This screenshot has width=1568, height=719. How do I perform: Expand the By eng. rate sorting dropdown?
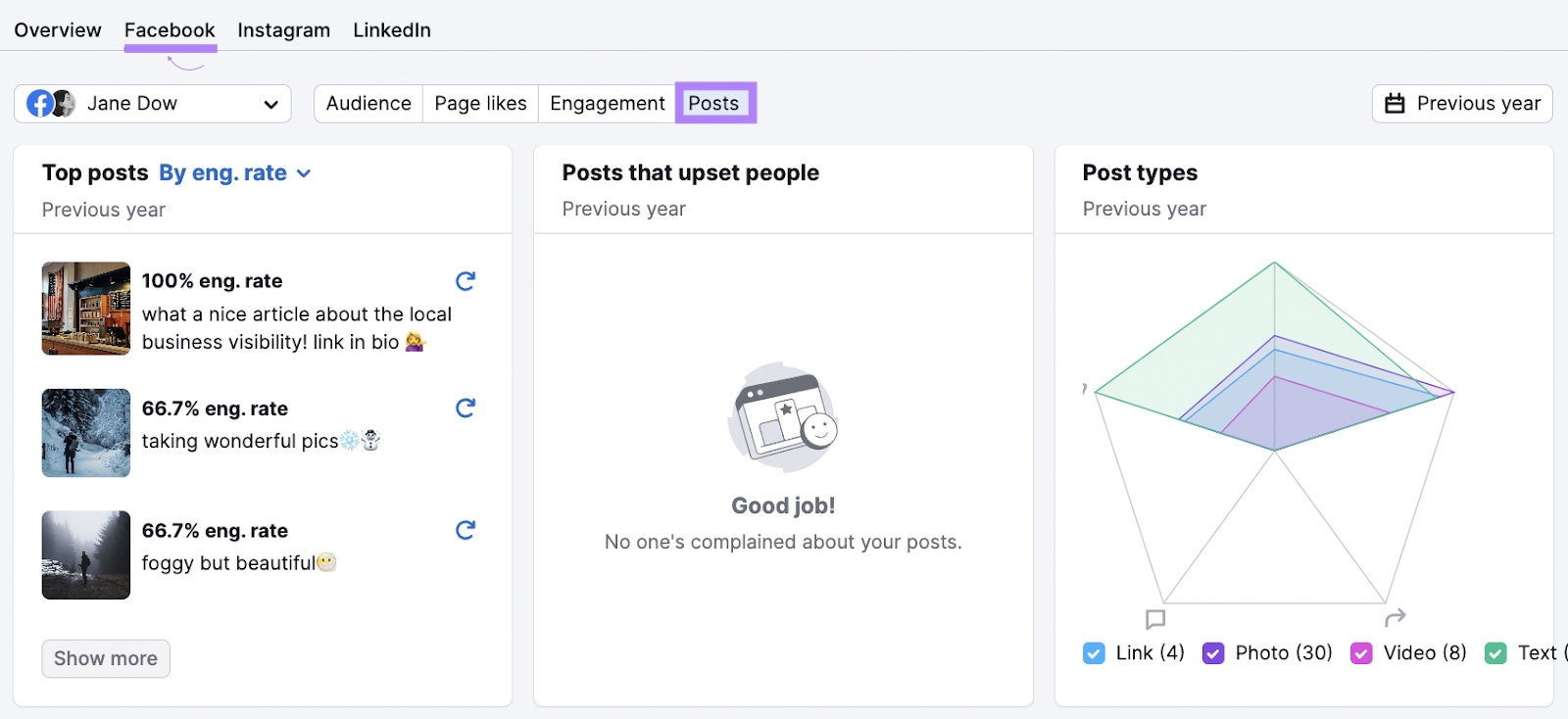pos(235,172)
